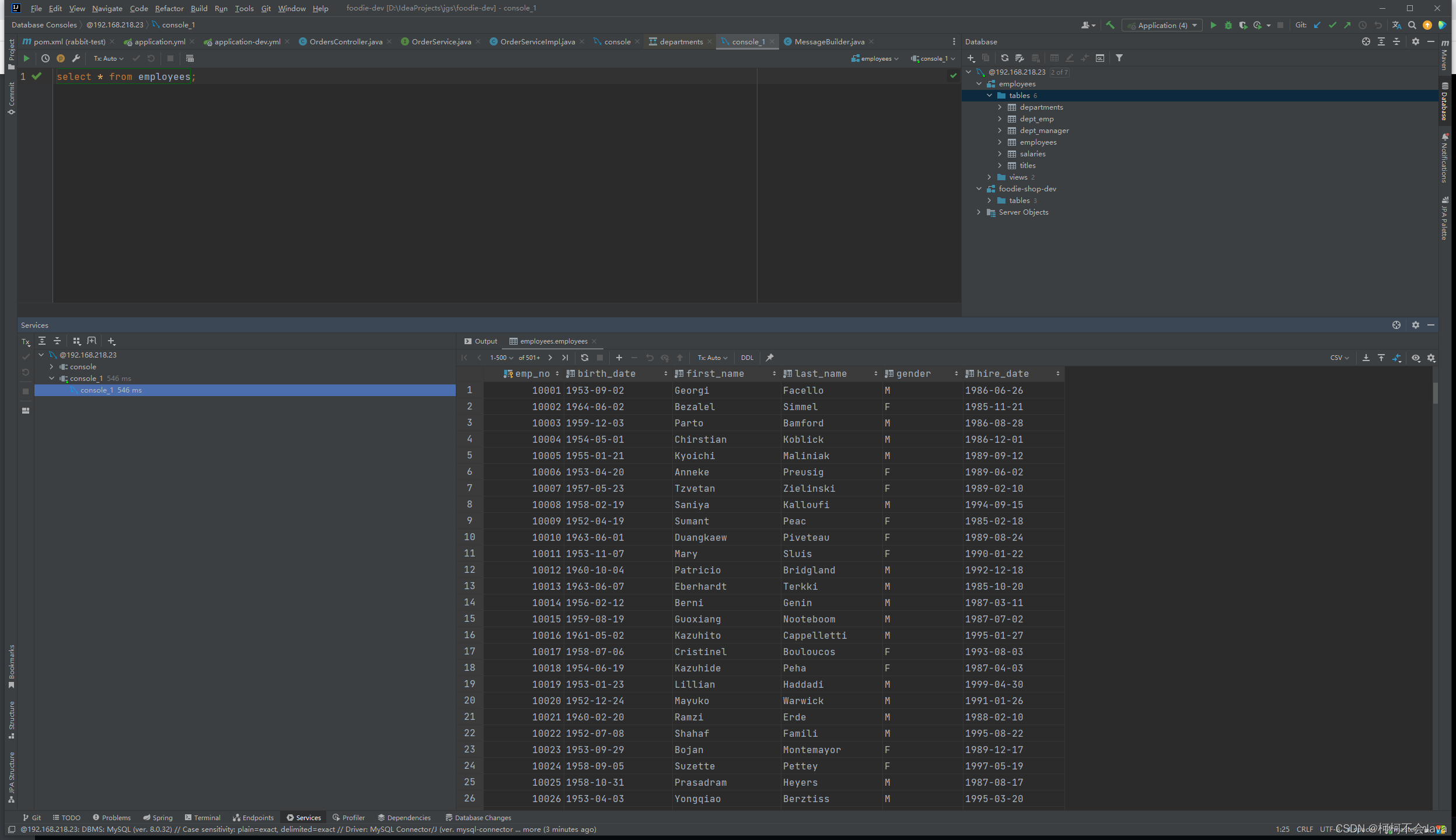Click the results grid vertical scrollbar

1435,393
